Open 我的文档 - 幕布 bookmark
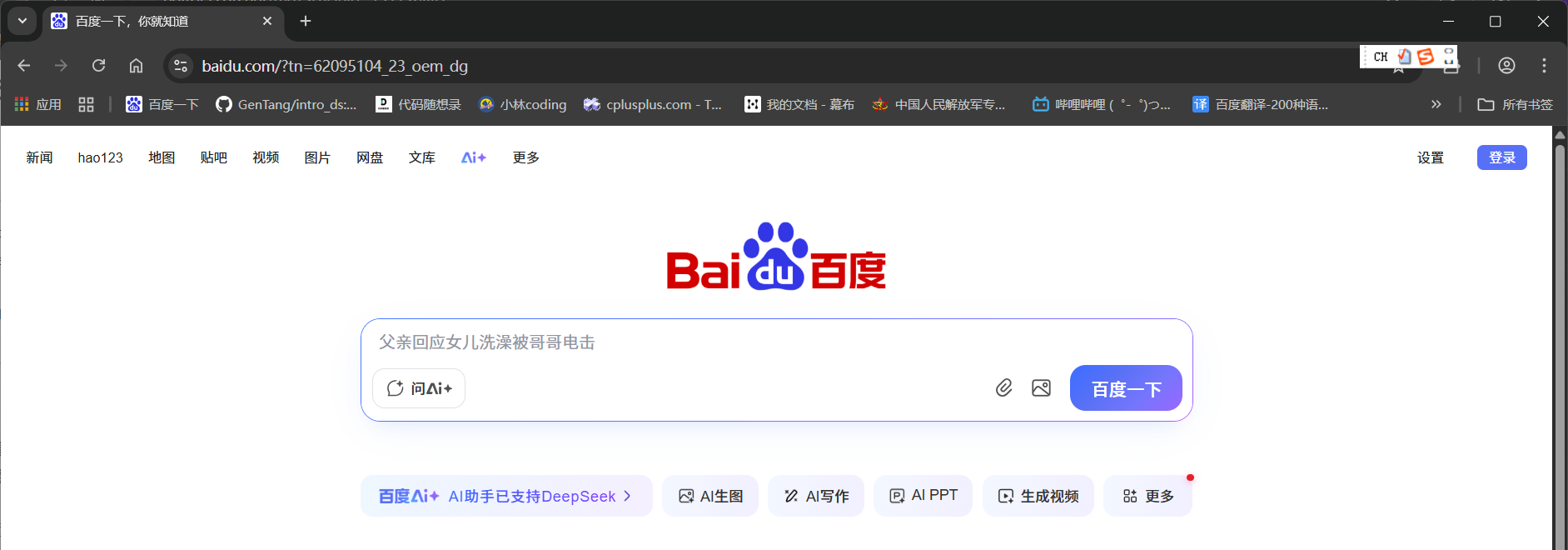Screen dimensions: 1568x550 pyautogui.click(x=799, y=104)
